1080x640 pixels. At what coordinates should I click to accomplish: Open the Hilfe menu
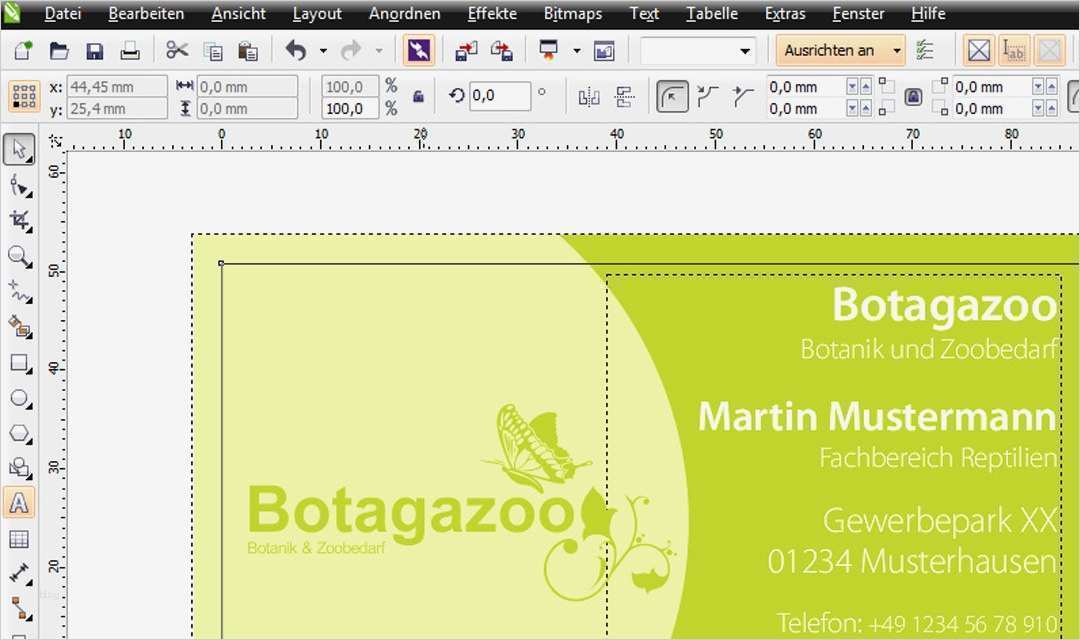(928, 13)
